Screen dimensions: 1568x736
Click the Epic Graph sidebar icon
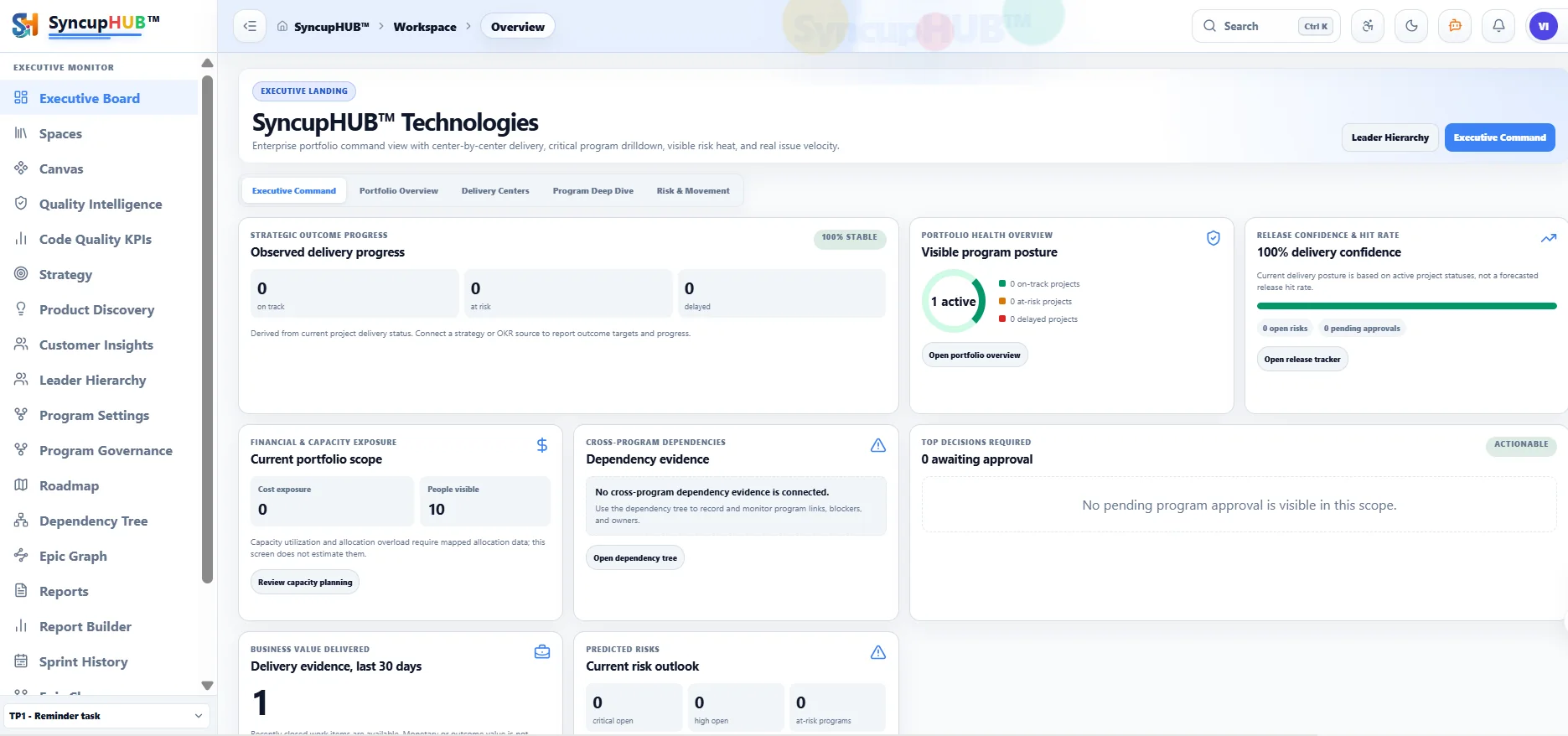pyautogui.click(x=21, y=556)
